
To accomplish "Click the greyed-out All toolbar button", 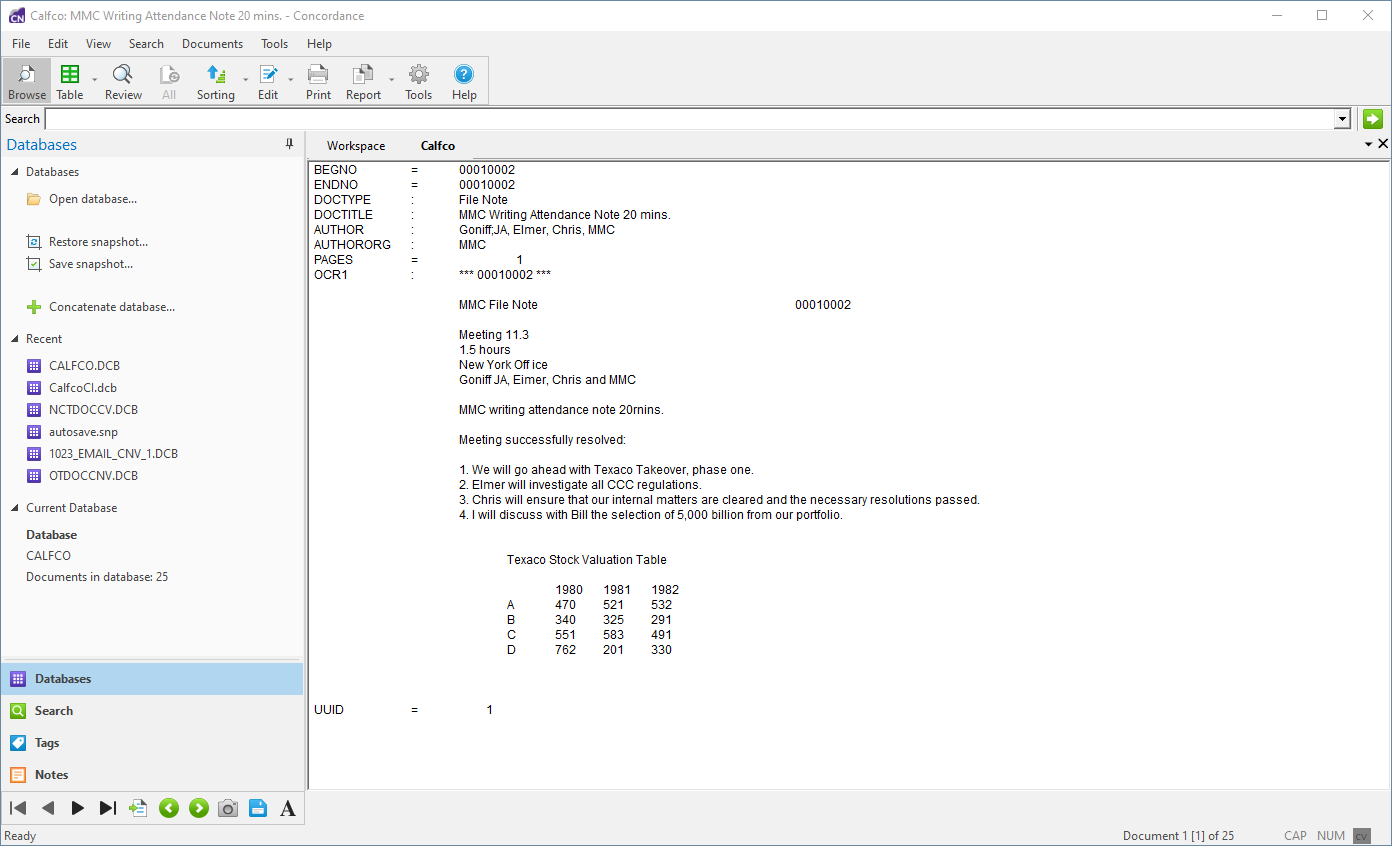I will [x=169, y=81].
